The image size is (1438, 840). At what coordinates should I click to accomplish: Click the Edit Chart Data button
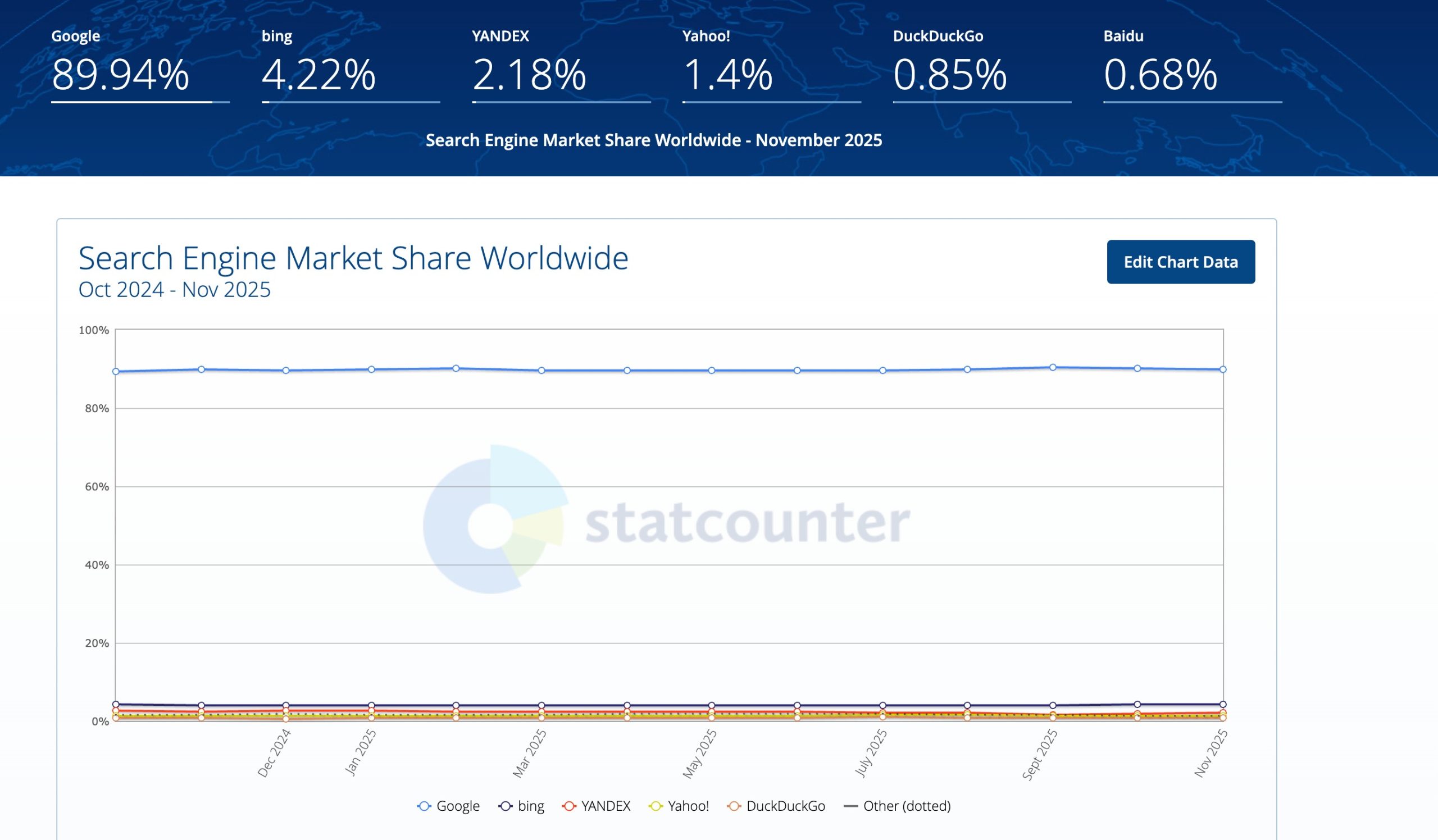1181,262
